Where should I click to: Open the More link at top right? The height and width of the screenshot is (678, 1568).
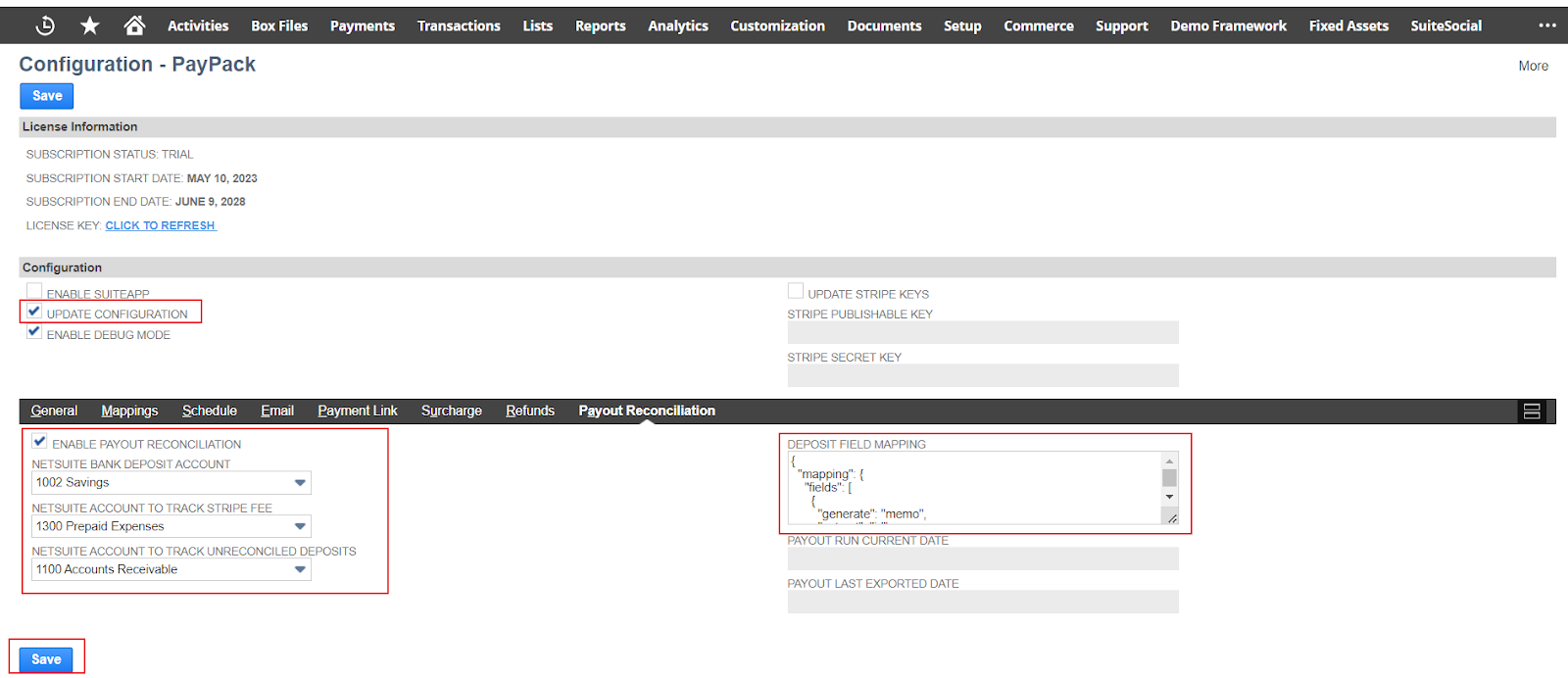click(1534, 66)
